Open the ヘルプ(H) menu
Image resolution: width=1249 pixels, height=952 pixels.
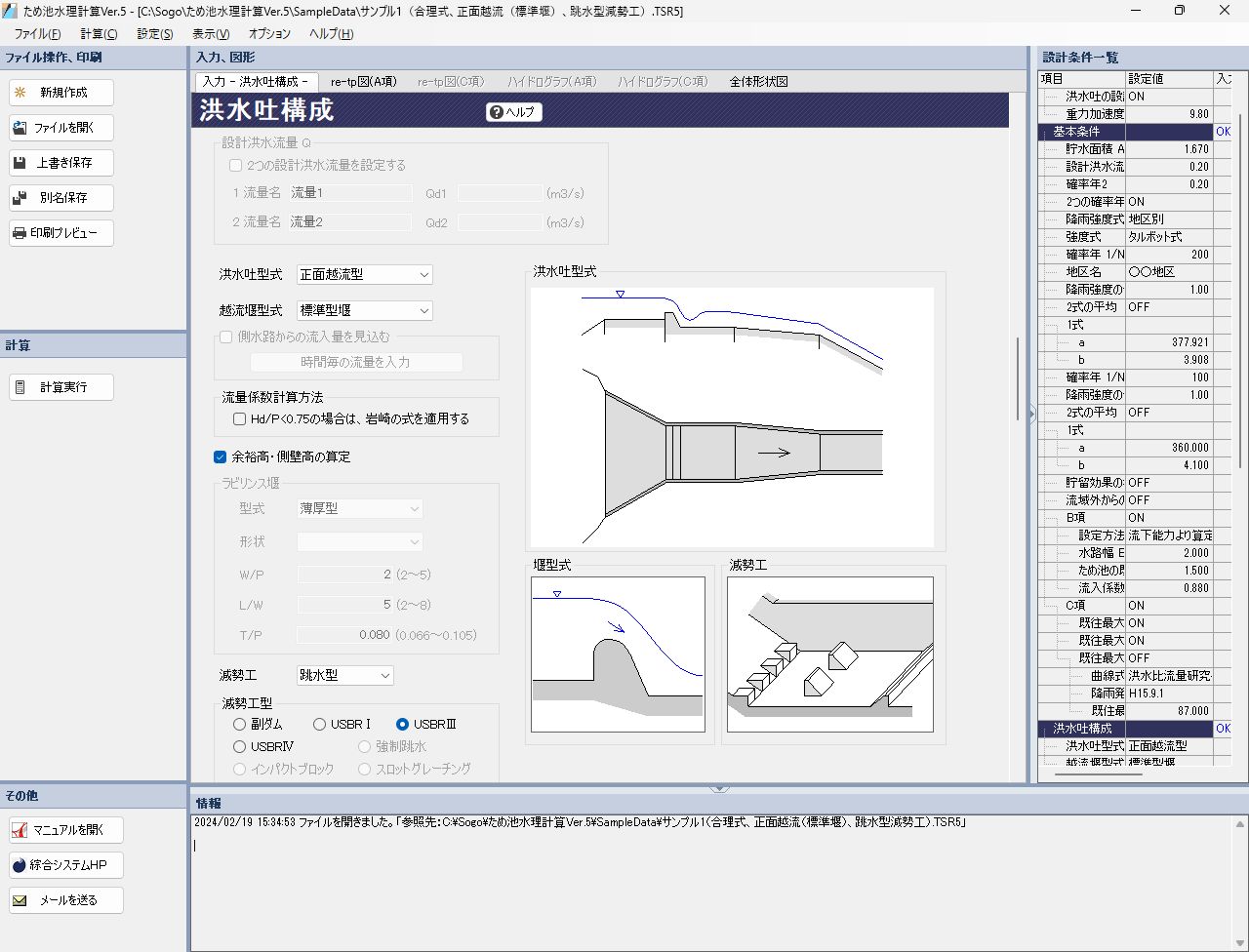(331, 33)
